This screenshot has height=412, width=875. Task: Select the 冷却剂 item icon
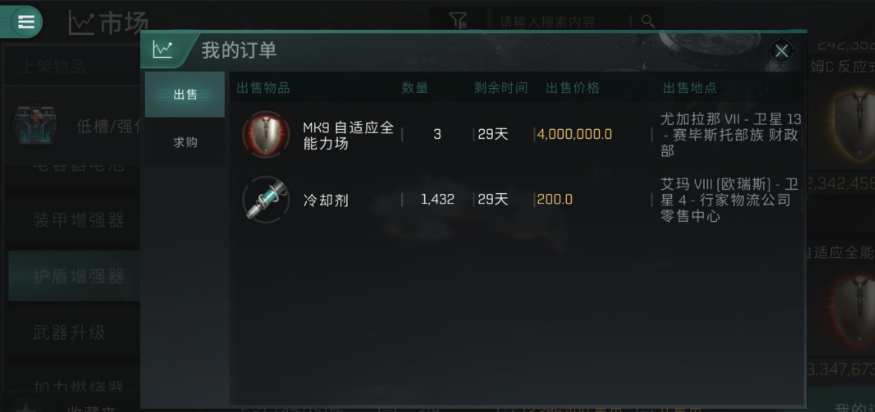[266, 199]
